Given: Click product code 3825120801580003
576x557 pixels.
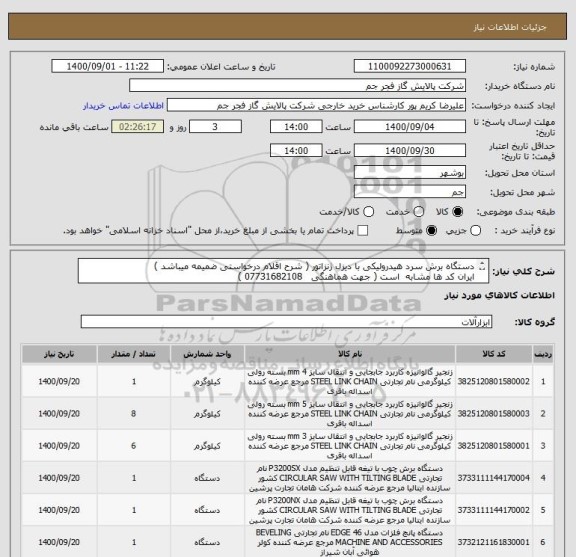Looking at the screenshot, I should (494, 414).
